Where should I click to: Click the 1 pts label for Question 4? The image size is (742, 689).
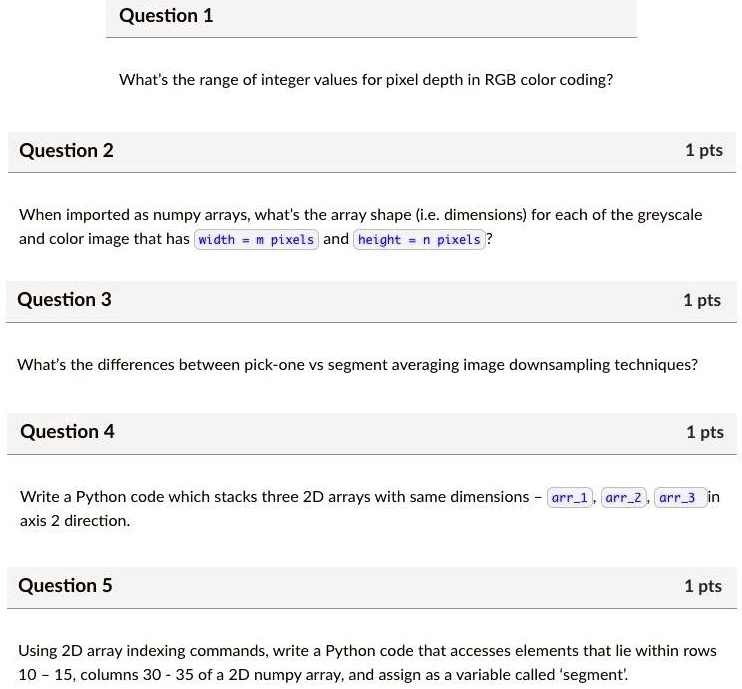(704, 432)
